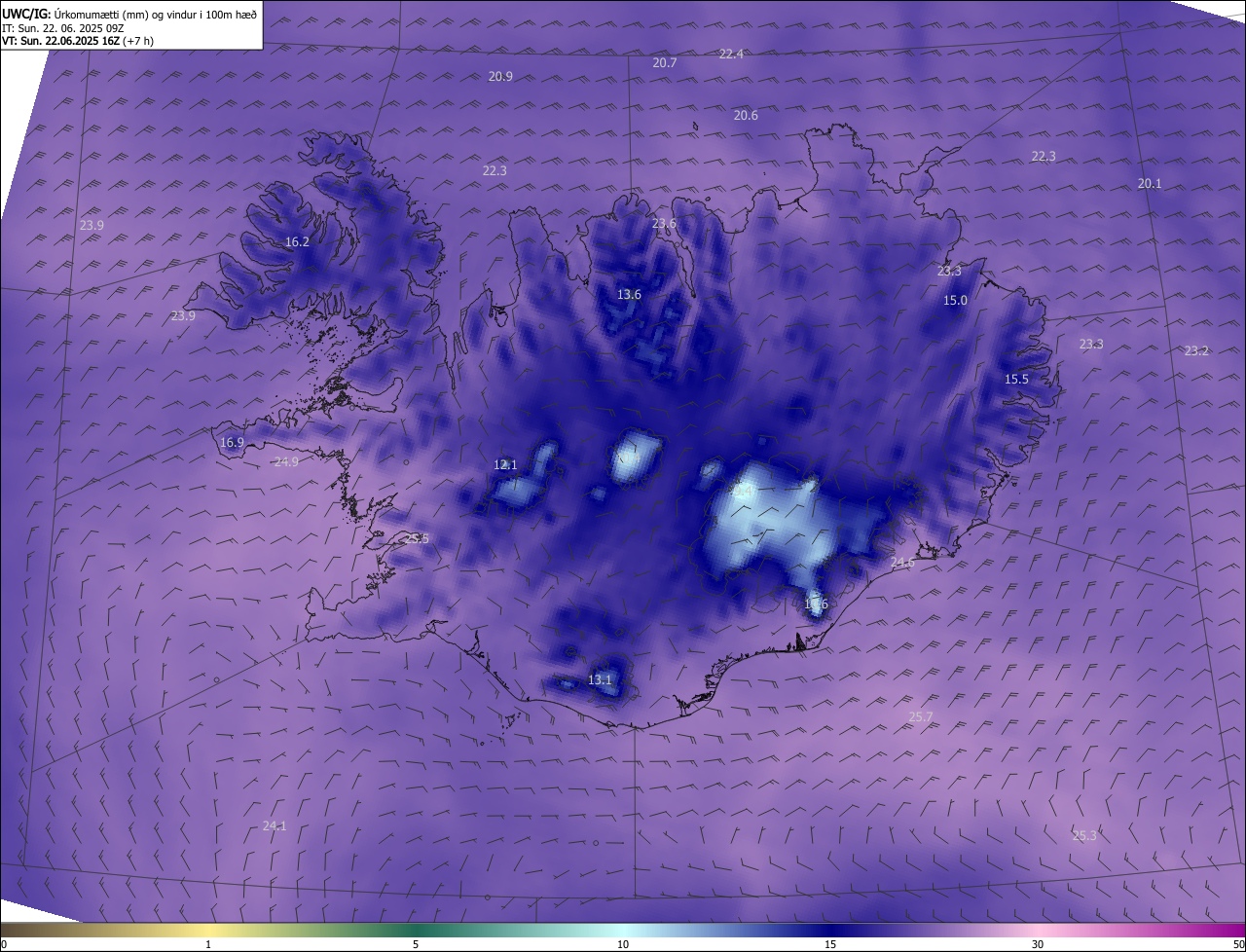Image resolution: width=1246 pixels, height=952 pixels.
Task: Click the map value 24.6
Action: coord(902,562)
